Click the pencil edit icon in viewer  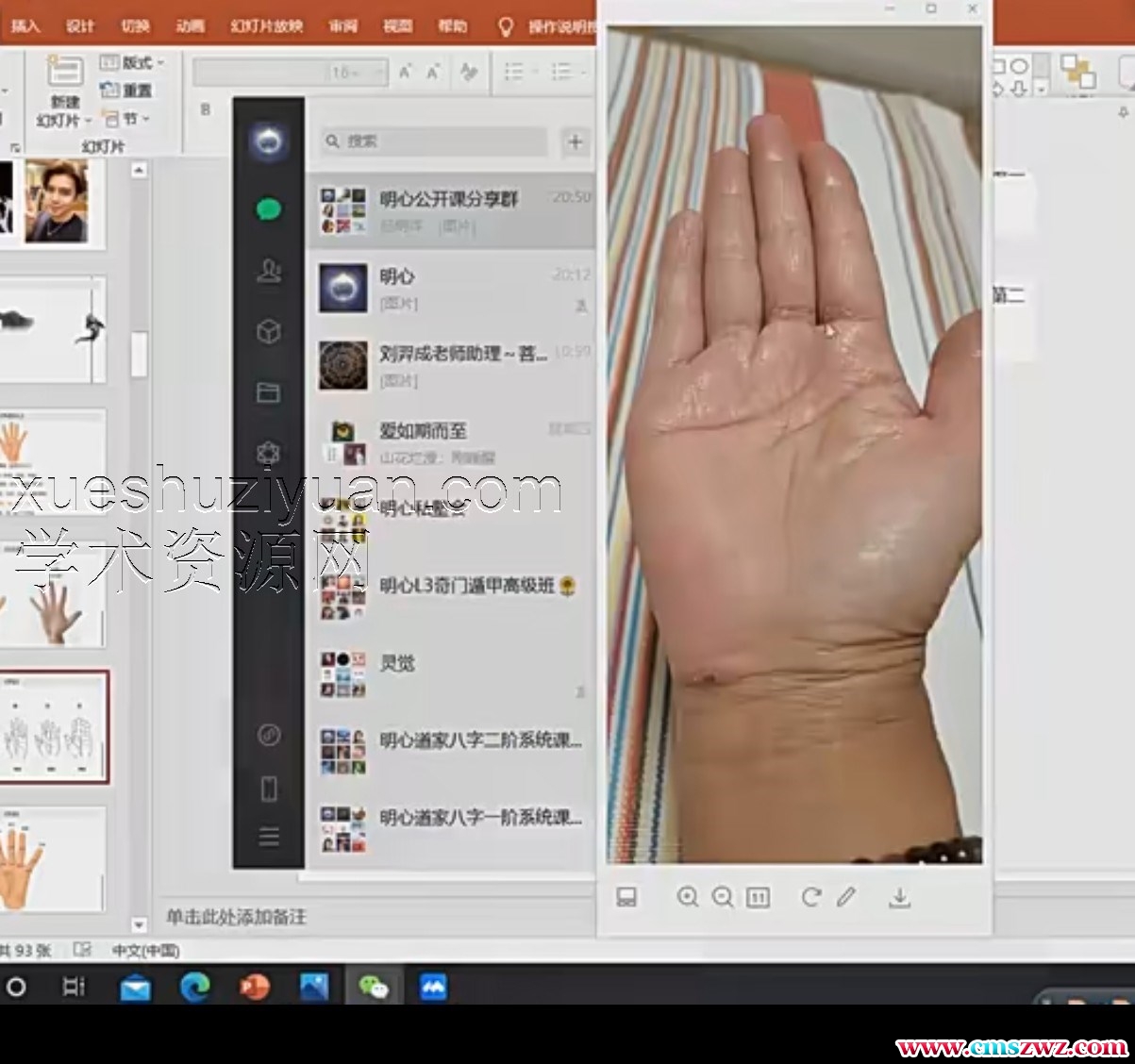click(x=846, y=897)
